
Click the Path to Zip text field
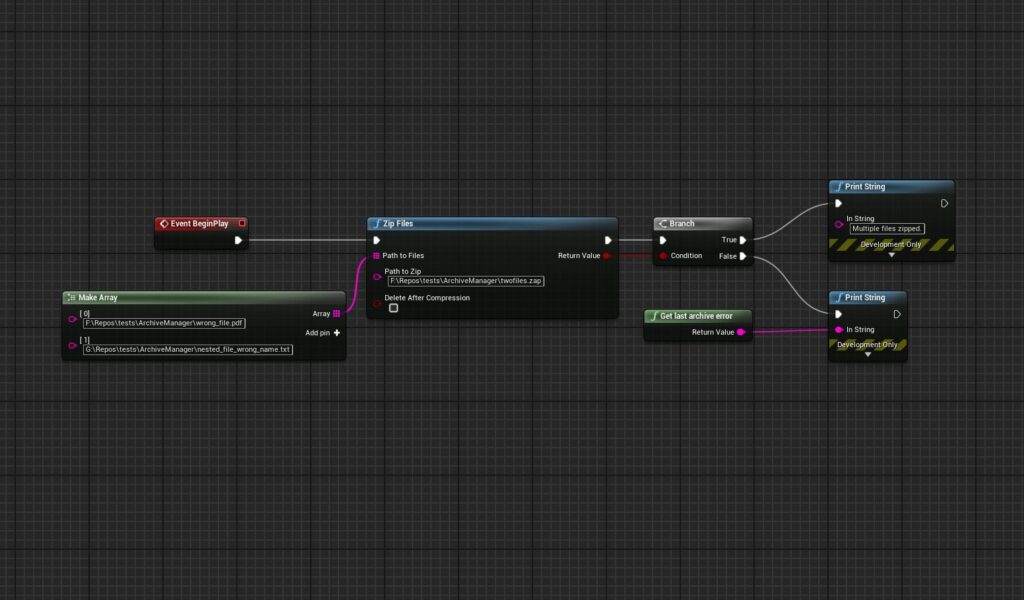[x=466, y=281]
